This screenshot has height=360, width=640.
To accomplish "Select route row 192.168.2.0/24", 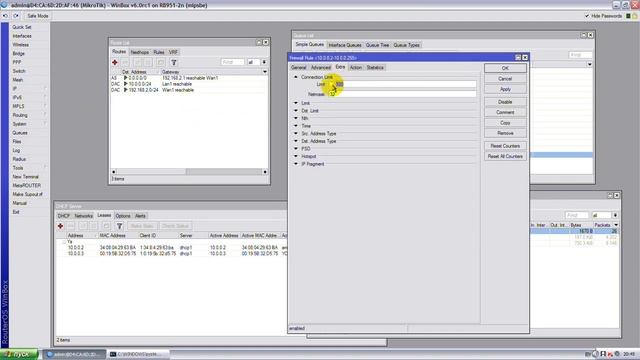I will (x=189, y=90).
